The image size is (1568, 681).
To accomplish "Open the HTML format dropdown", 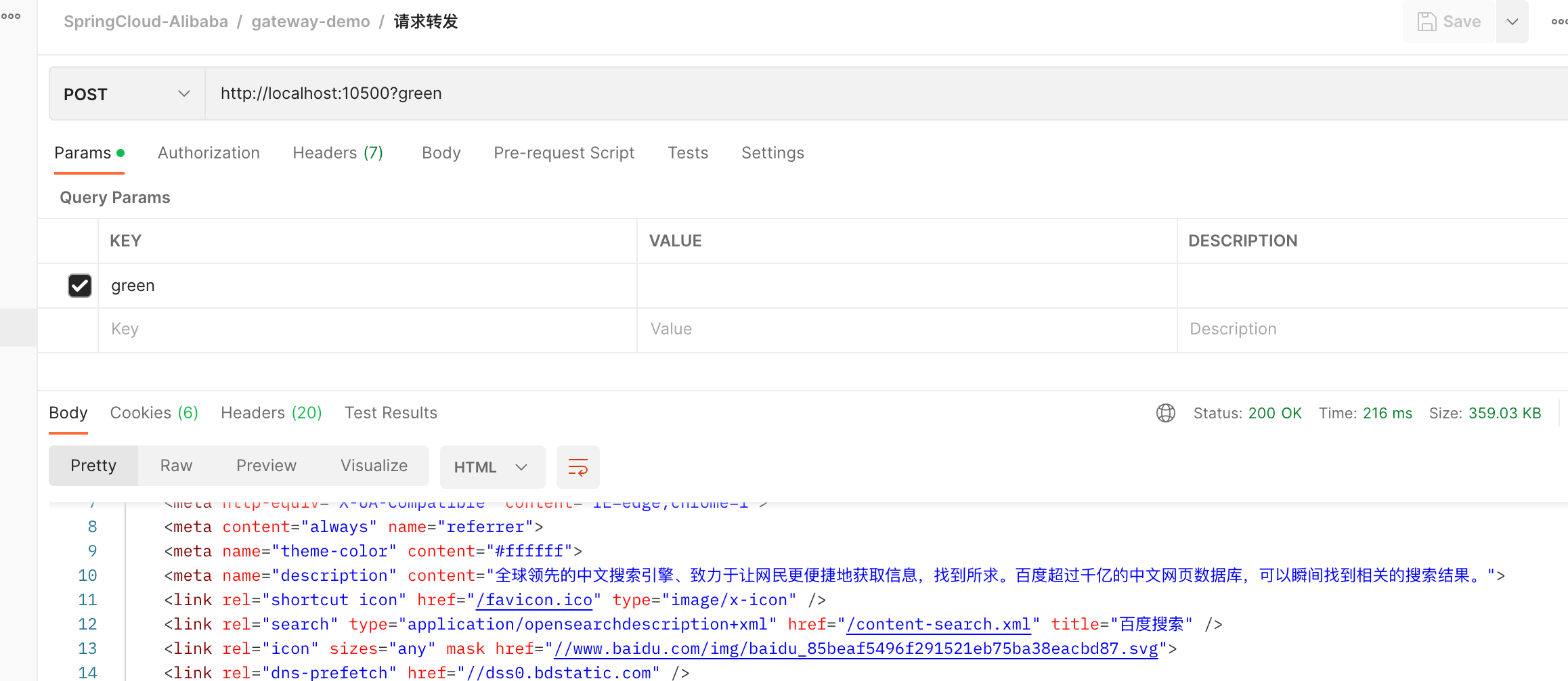I will [x=492, y=467].
